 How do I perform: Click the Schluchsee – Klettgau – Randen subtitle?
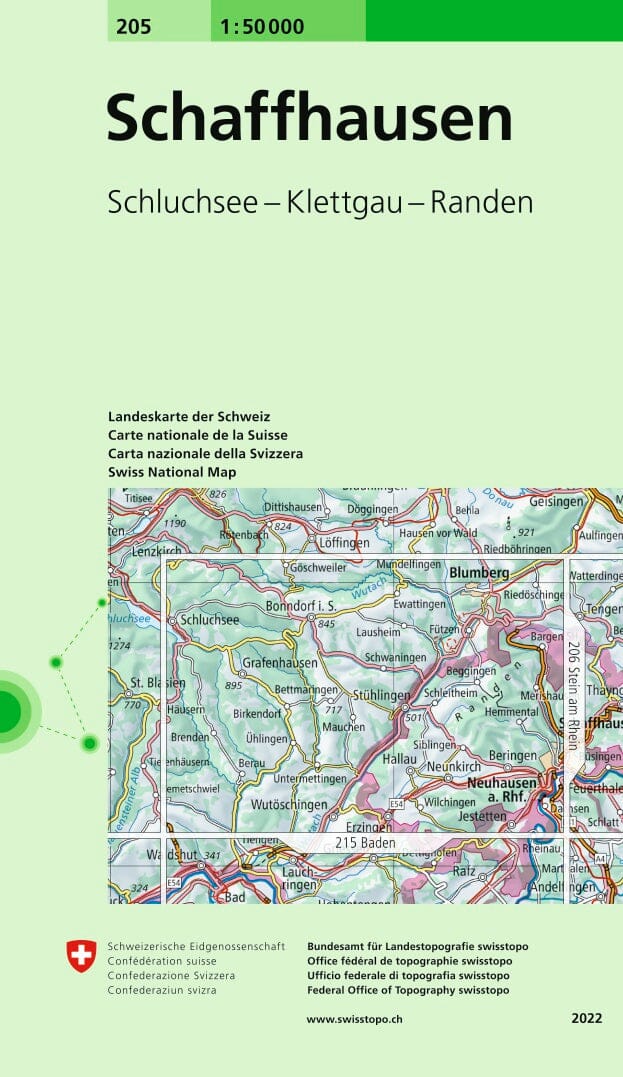click(x=320, y=202)
